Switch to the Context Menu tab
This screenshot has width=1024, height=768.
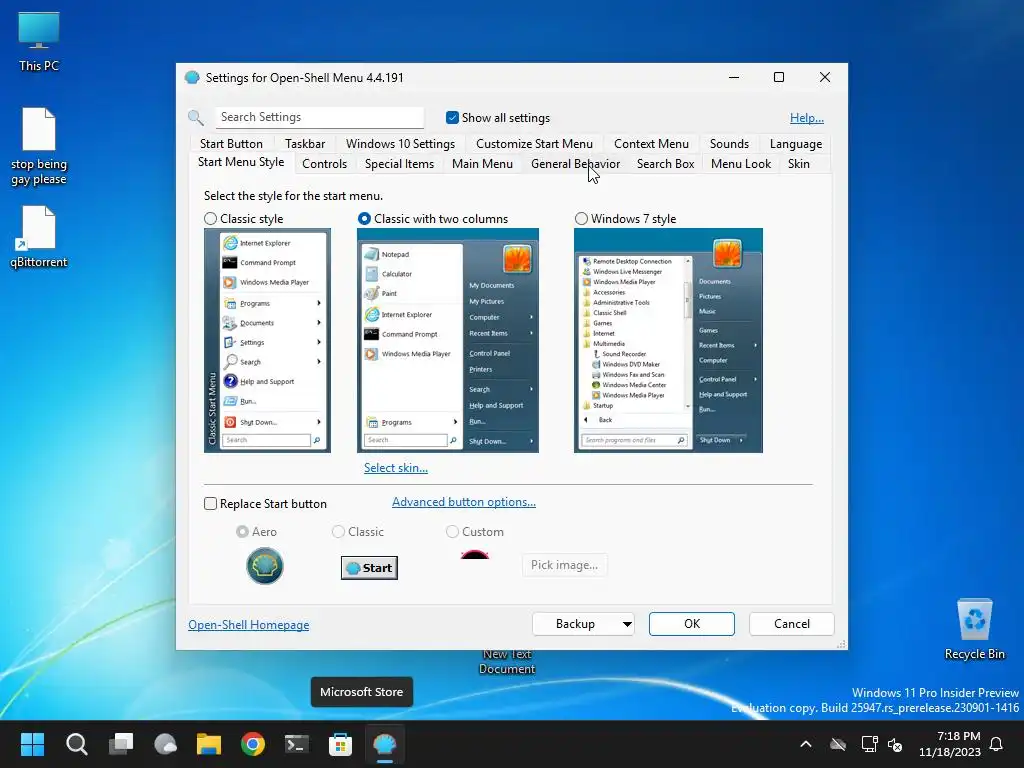point(651,144)
